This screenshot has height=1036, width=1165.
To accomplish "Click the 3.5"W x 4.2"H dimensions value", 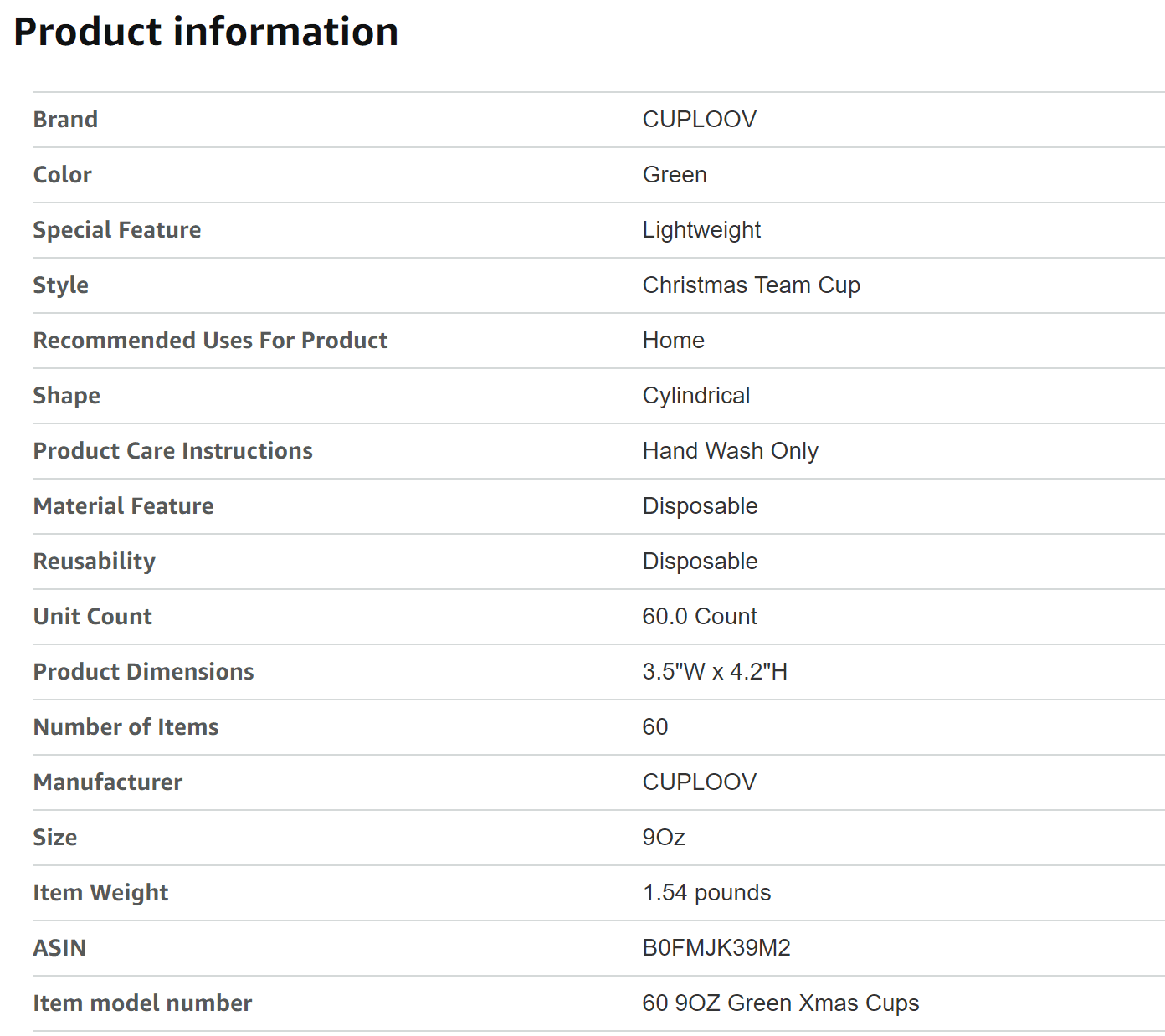I will (x=715, y=672).
